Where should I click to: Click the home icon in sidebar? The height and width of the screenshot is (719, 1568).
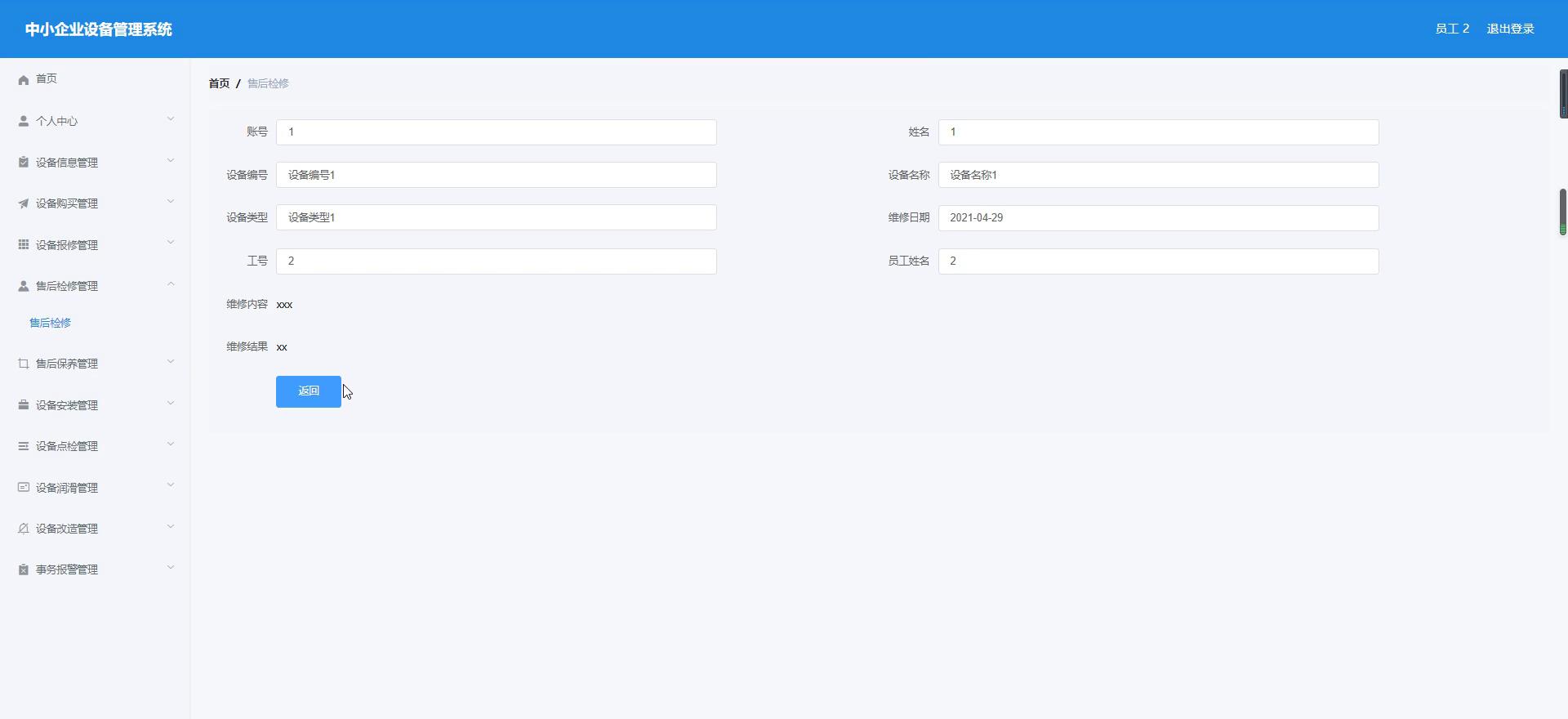tap(24, 79)
